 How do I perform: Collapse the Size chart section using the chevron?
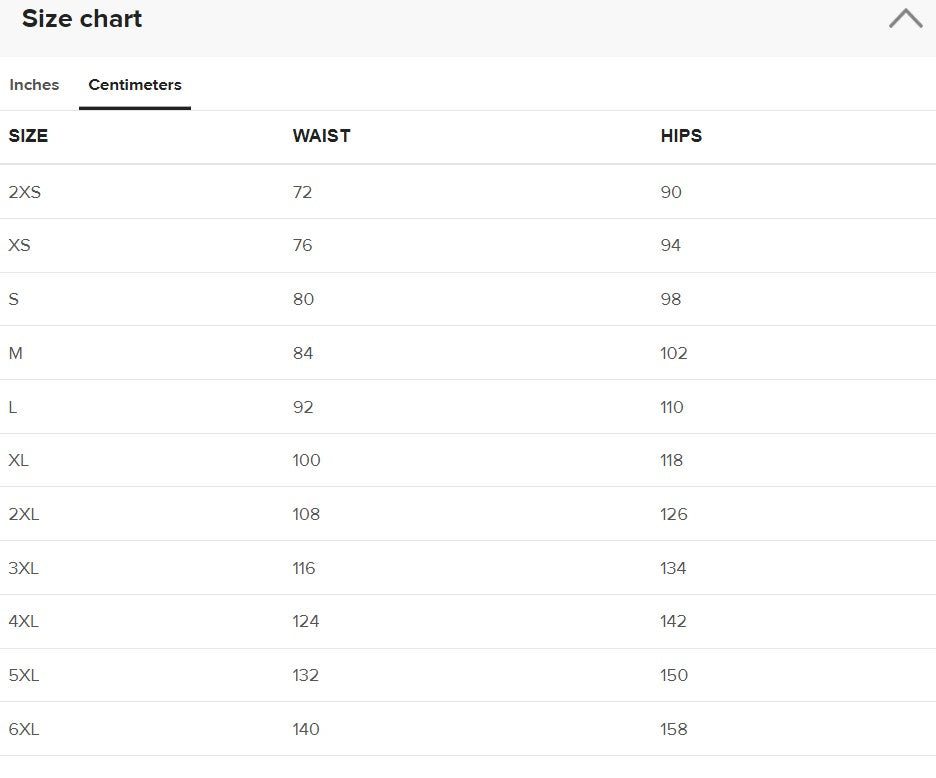point(905,19)
